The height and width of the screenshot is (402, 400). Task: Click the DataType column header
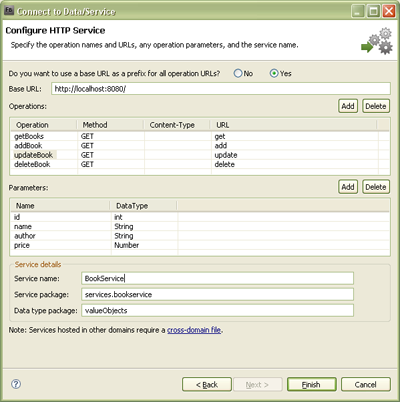point(143,206)
